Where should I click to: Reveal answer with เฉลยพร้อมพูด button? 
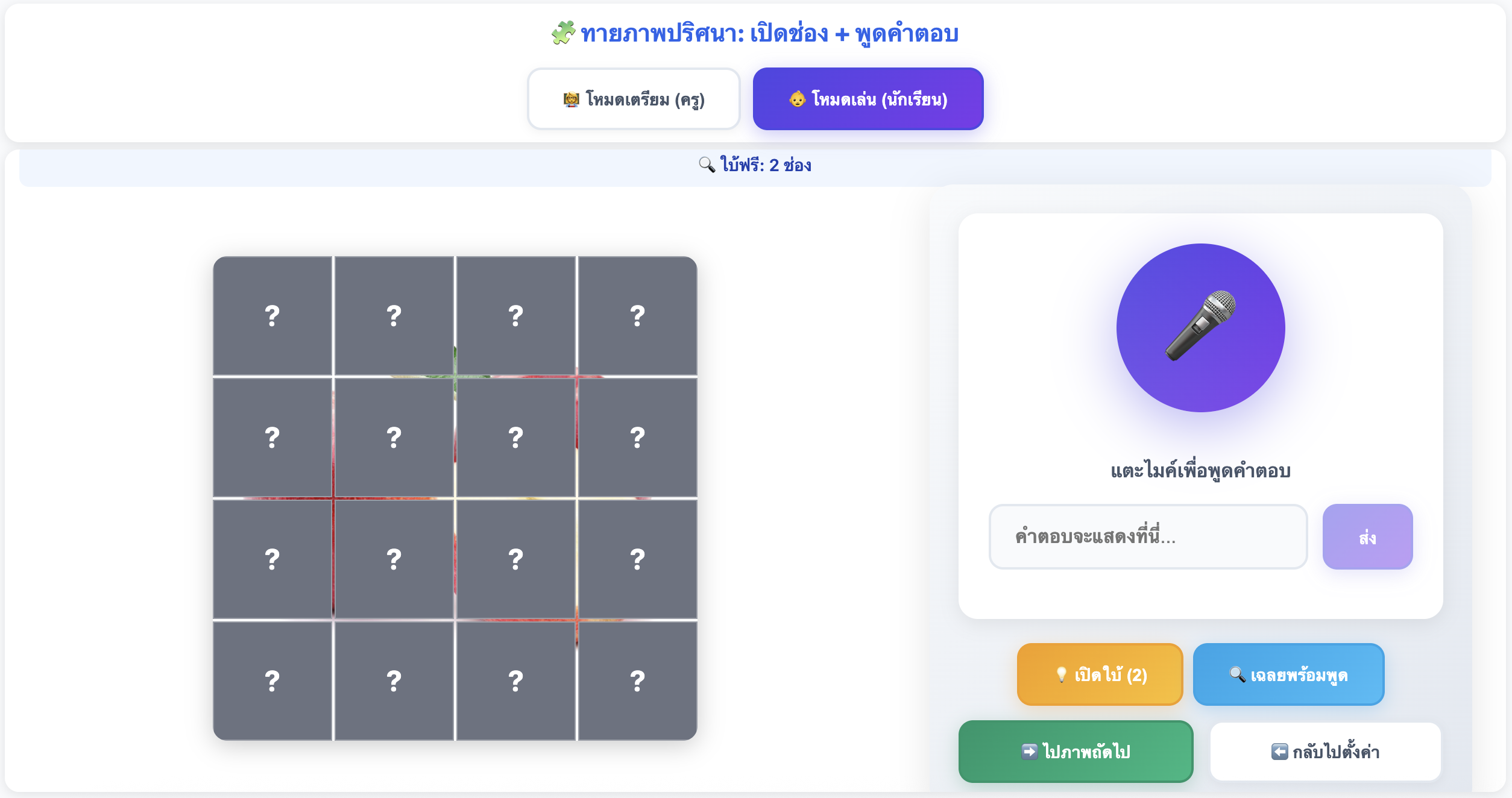pyautogui.click(x=1288, y=674)
